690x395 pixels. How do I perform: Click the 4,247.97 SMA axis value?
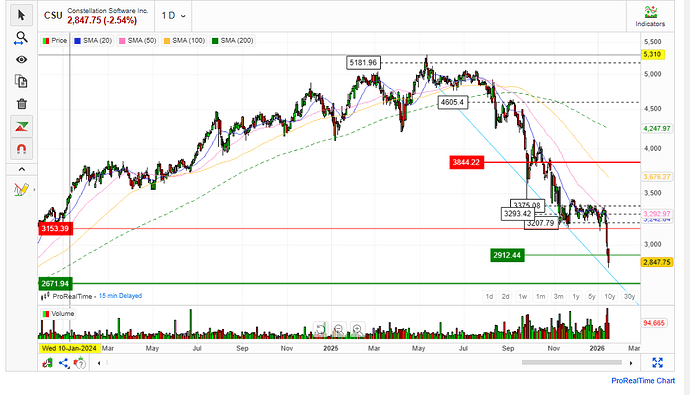click(657, 128)
